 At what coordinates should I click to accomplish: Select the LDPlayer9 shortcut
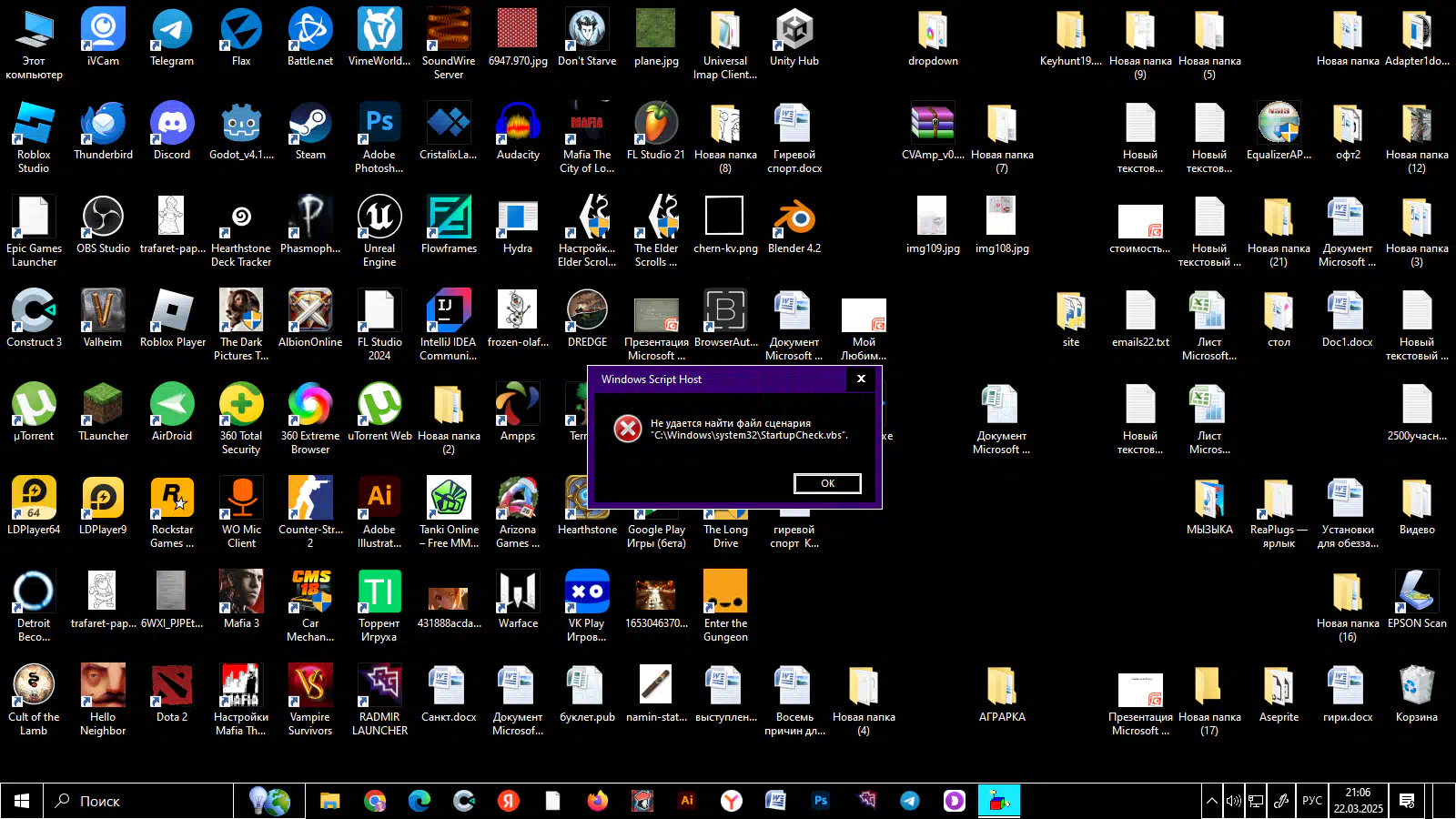tap(103, 507)
